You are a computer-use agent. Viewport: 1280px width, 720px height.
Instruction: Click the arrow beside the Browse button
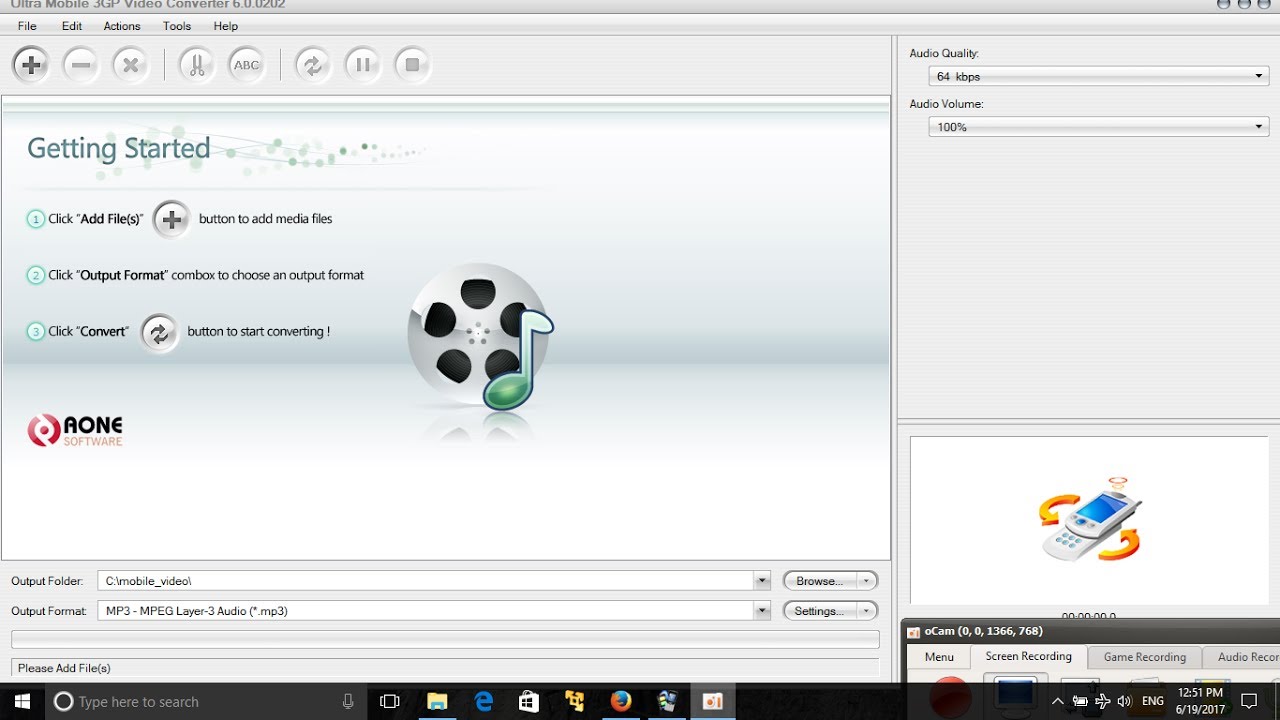[x=867, y=581]
